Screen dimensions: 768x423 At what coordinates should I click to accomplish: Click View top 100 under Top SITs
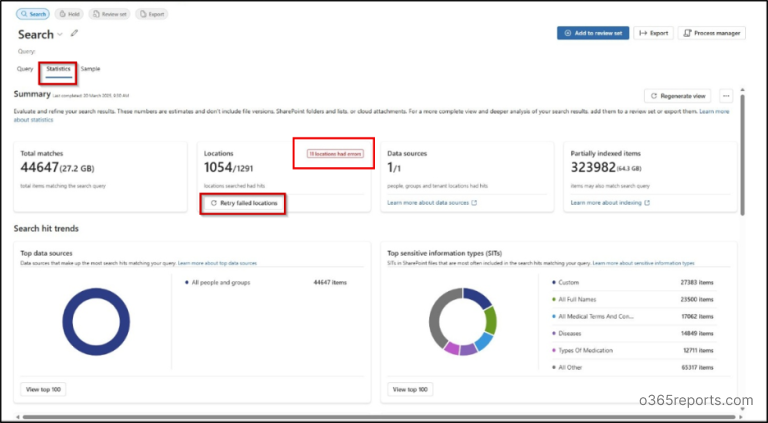[410, 390]
